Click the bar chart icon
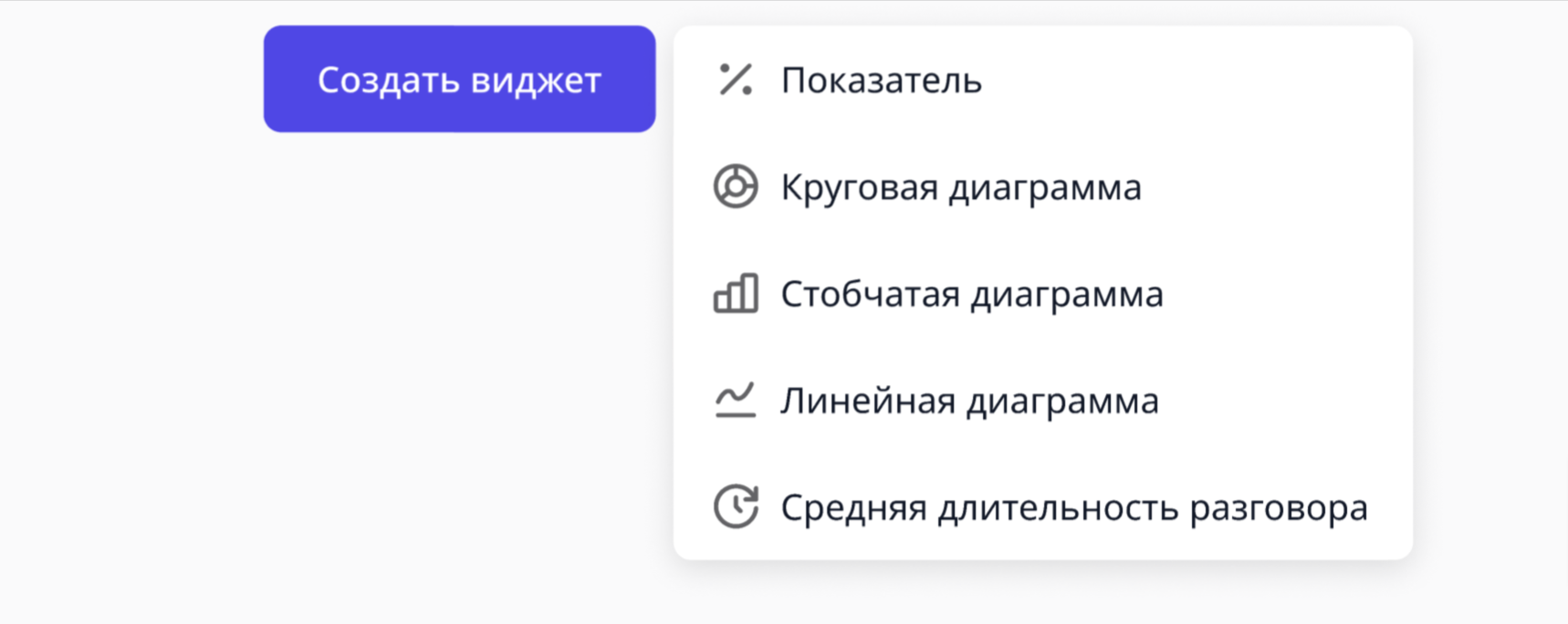 (736, 294)
